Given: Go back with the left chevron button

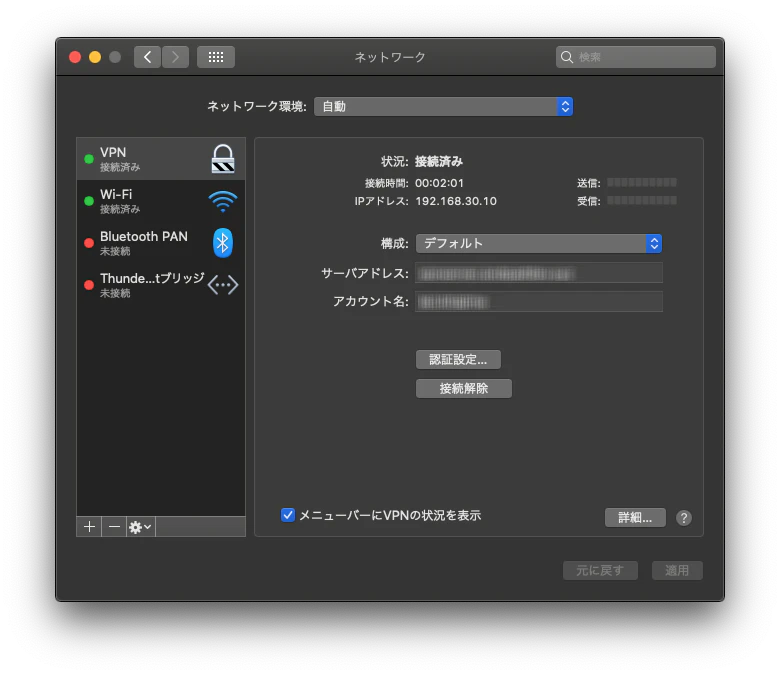Looking at the screenshot, I should pos(147,57).
